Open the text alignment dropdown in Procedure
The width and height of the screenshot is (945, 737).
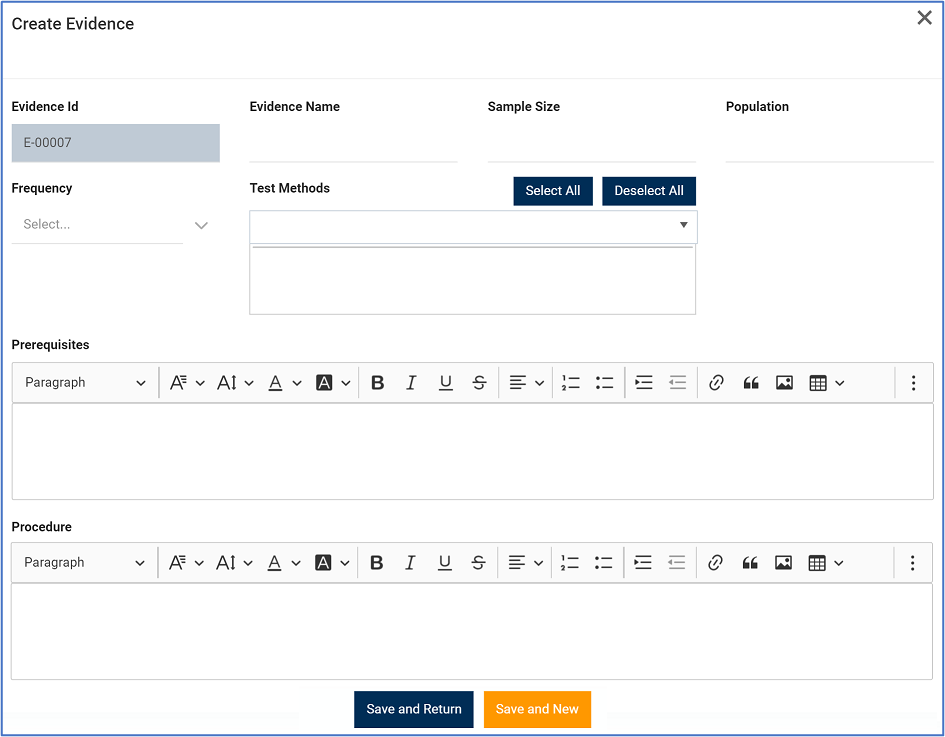[525, 562]
